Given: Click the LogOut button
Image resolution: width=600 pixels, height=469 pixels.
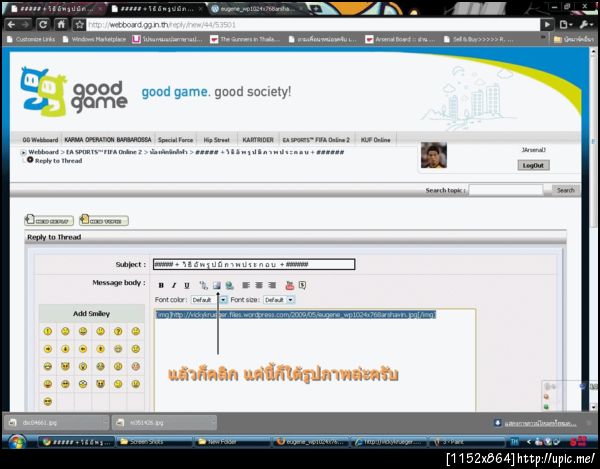Looking at the screenshot, I should (533, 166).
